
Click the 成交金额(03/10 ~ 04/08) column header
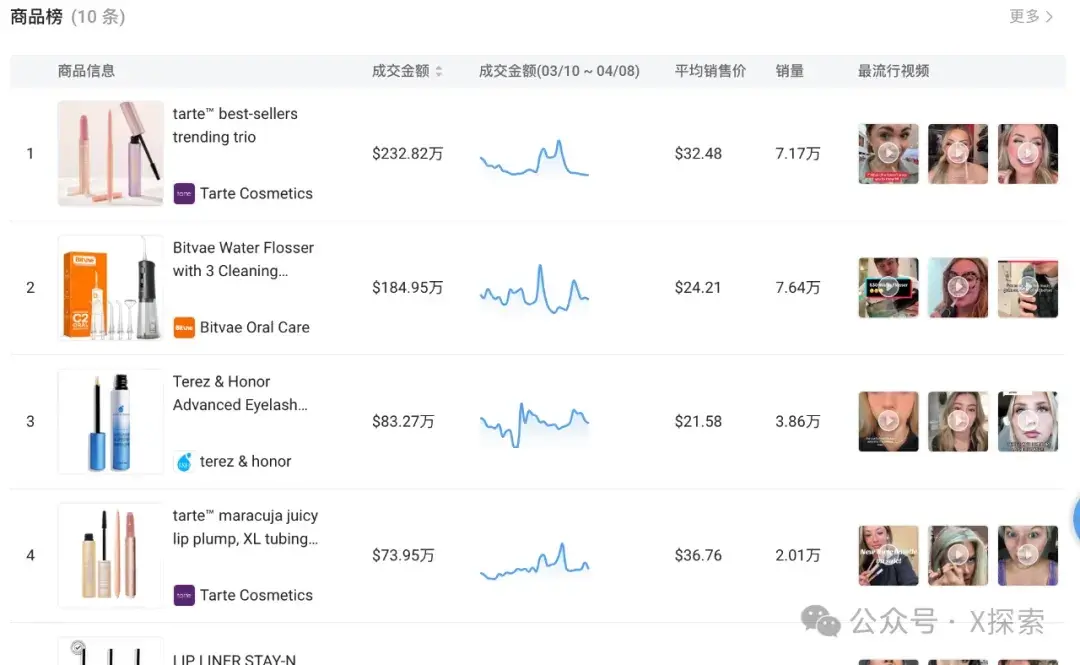click(x=559, y=71)
